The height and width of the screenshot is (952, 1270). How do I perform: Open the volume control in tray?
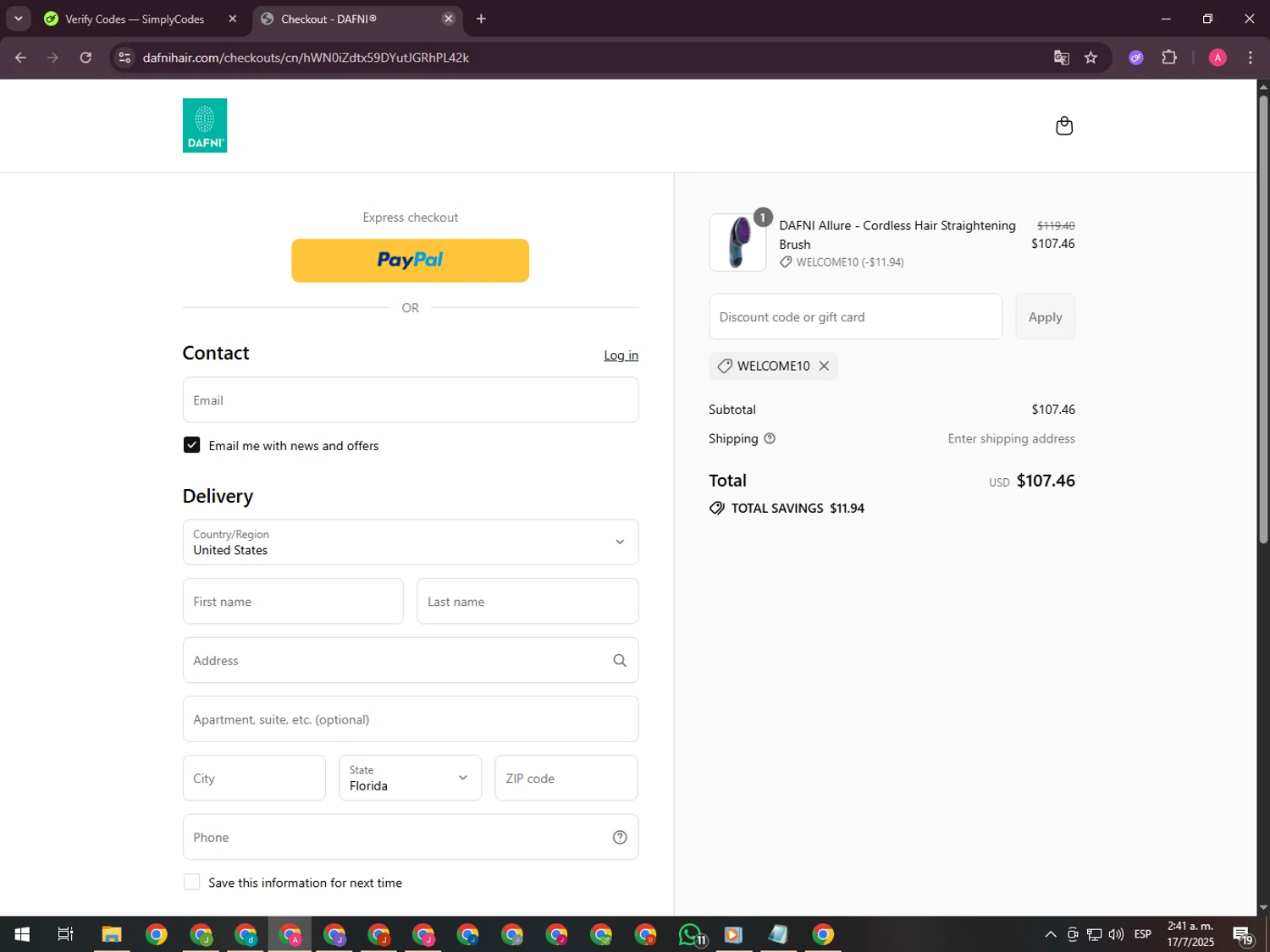[x=1116, y=934]
